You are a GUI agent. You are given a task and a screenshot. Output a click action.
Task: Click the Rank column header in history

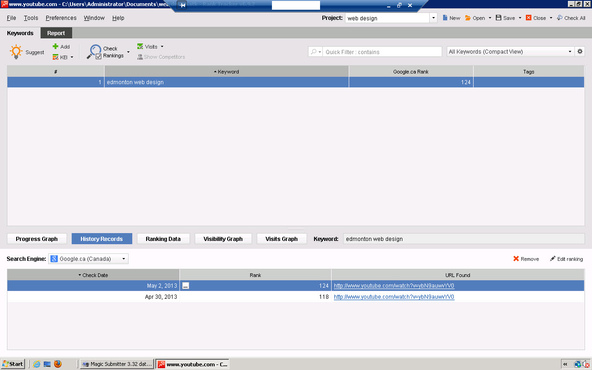click(x=255, y=275)
